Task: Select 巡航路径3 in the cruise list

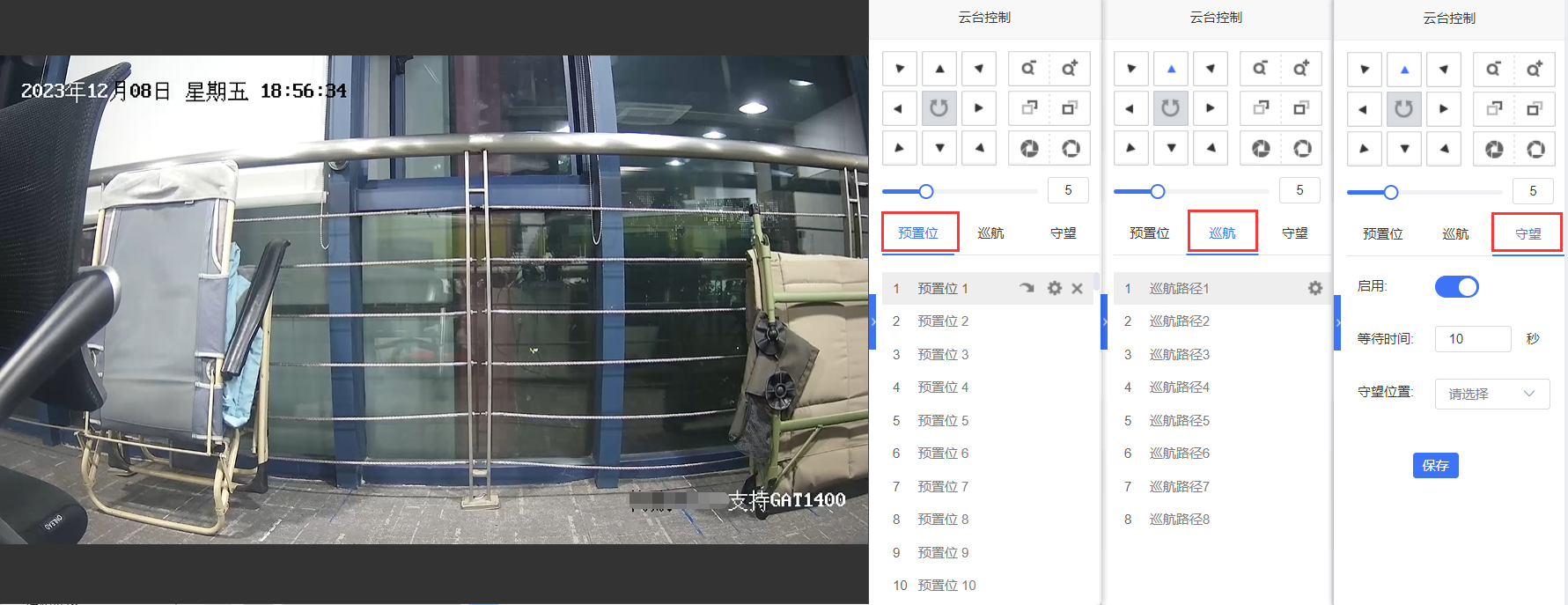Action: 1179,355
